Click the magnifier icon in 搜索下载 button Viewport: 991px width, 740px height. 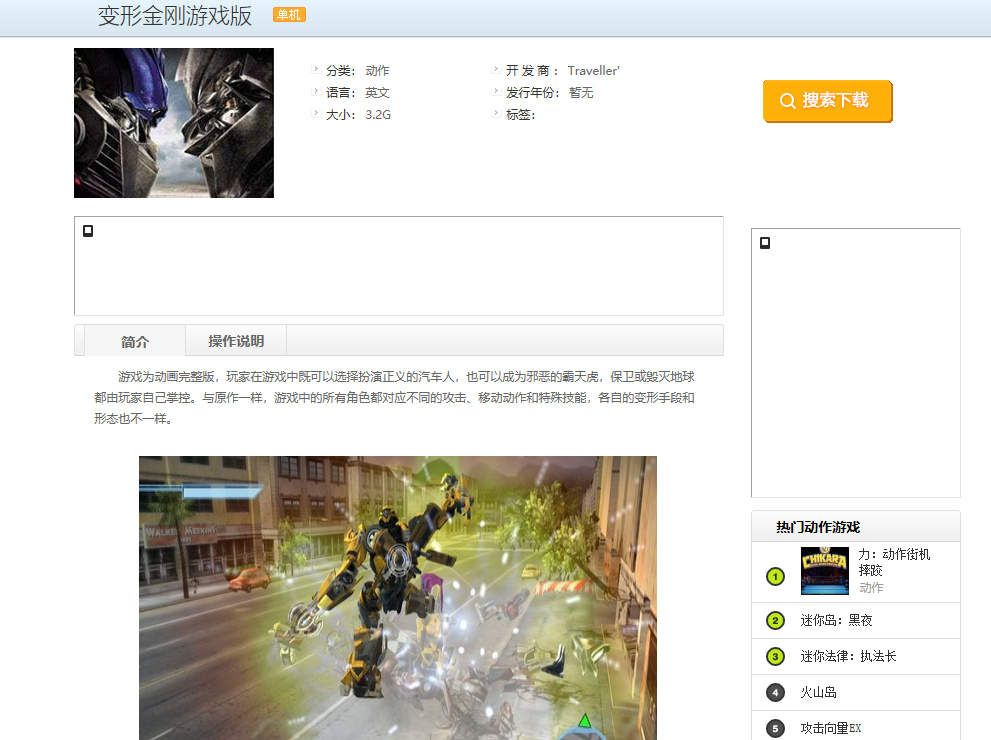pos(787,101)
